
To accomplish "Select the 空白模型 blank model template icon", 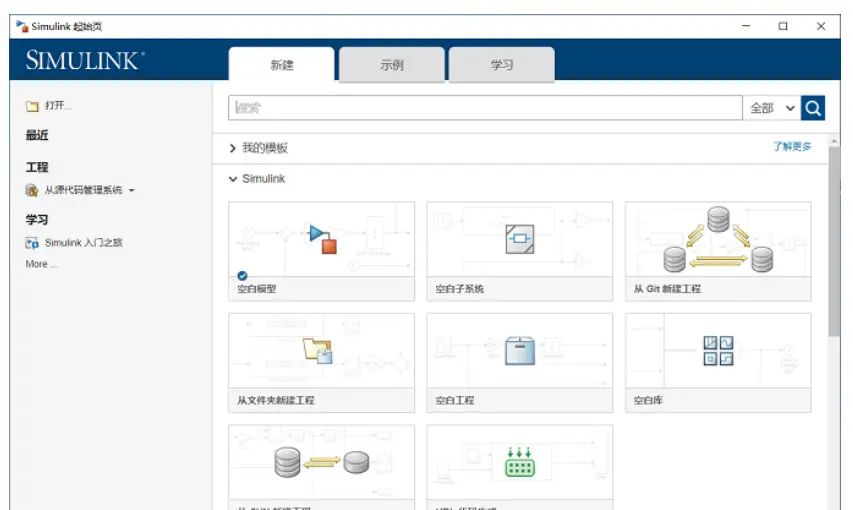I will coord(323,239).
